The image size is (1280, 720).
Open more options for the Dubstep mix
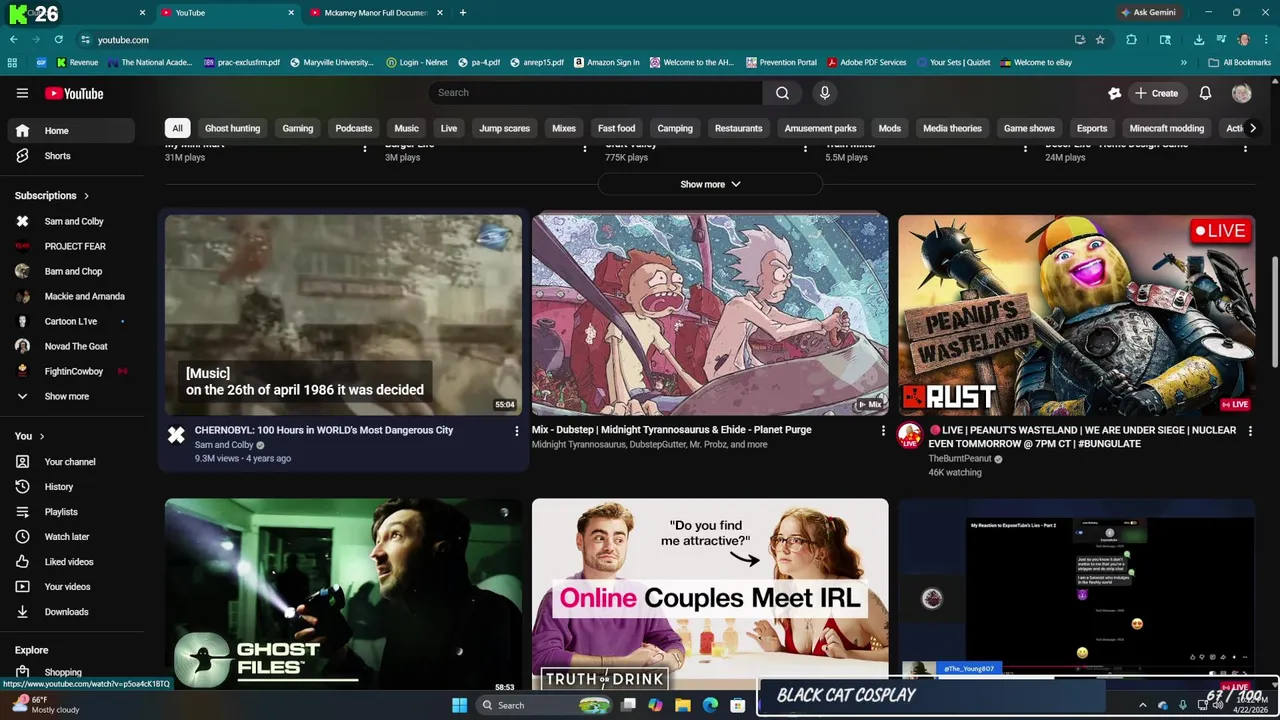[883, 431]
